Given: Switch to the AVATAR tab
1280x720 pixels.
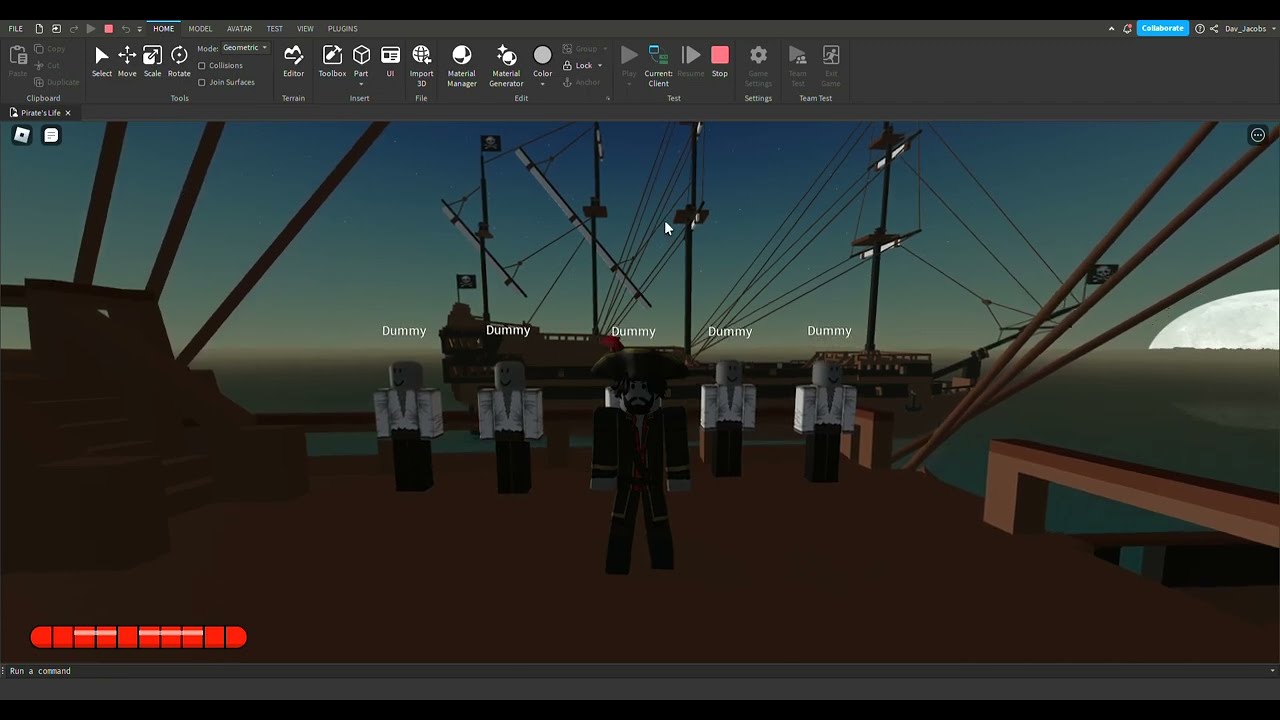Looking at the screenshot, I should pos(239,29).
